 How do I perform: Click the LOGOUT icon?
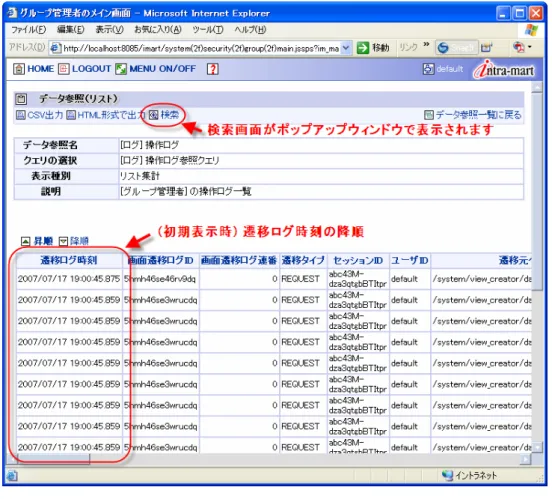[x=64, y=69]
